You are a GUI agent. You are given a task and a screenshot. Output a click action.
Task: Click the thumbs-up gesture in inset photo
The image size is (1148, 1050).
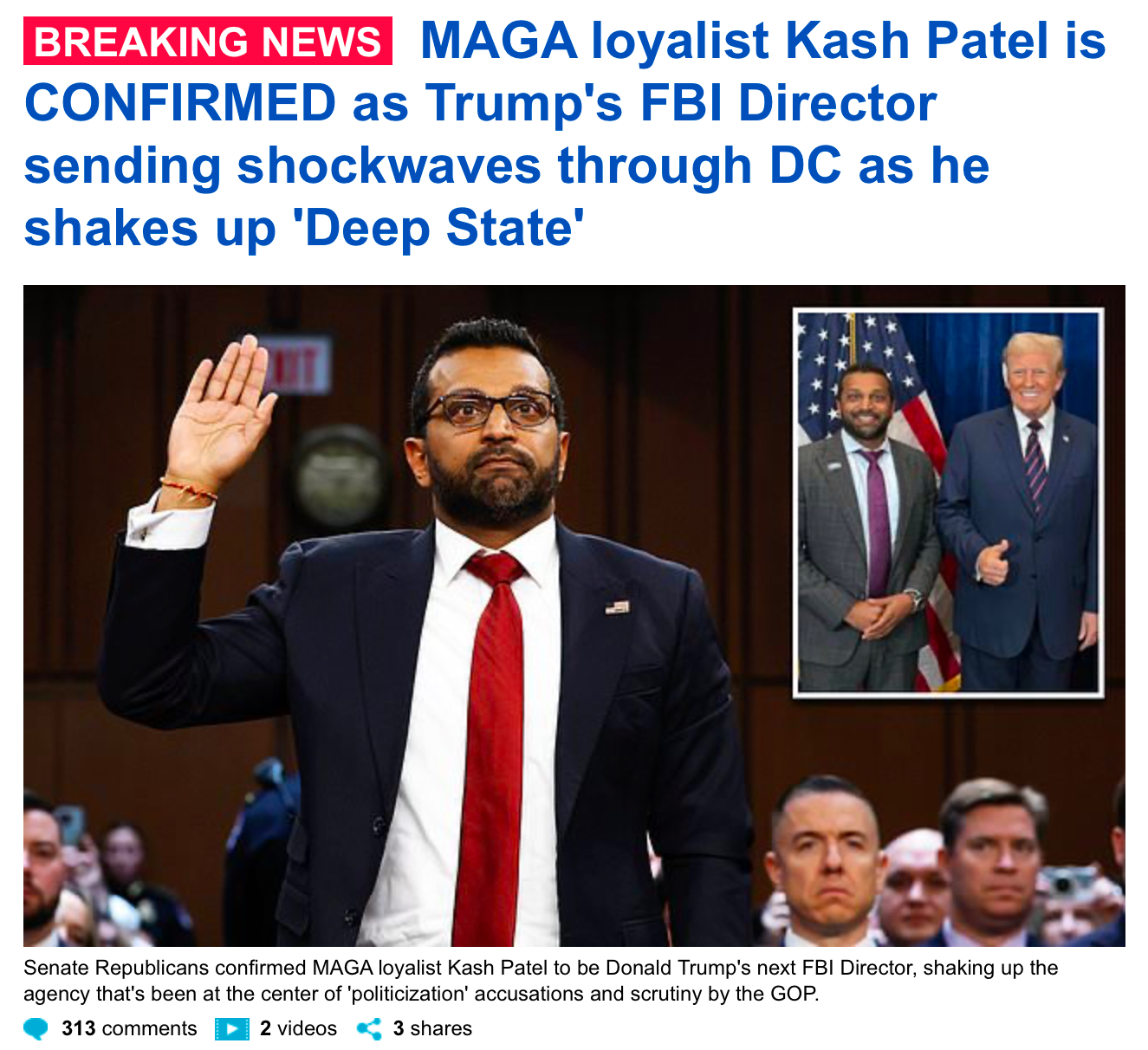[x=992, y=563]
